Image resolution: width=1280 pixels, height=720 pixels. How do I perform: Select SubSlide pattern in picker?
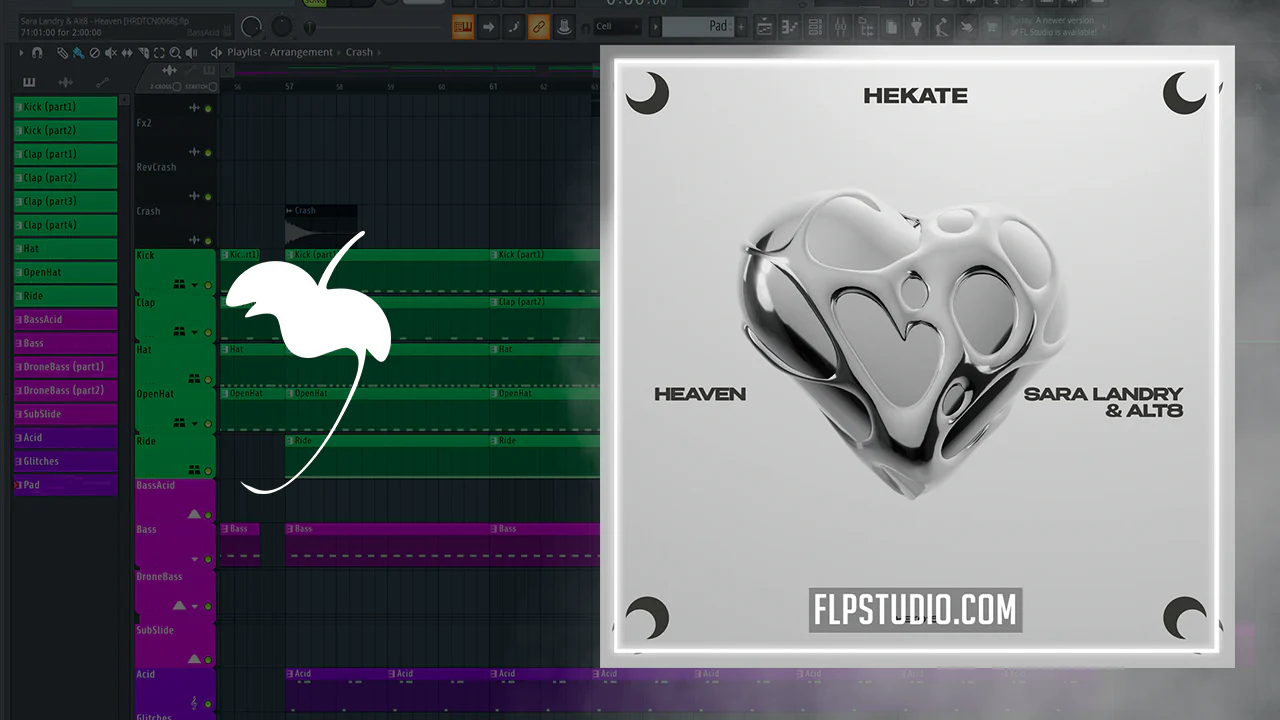(65, 414)
